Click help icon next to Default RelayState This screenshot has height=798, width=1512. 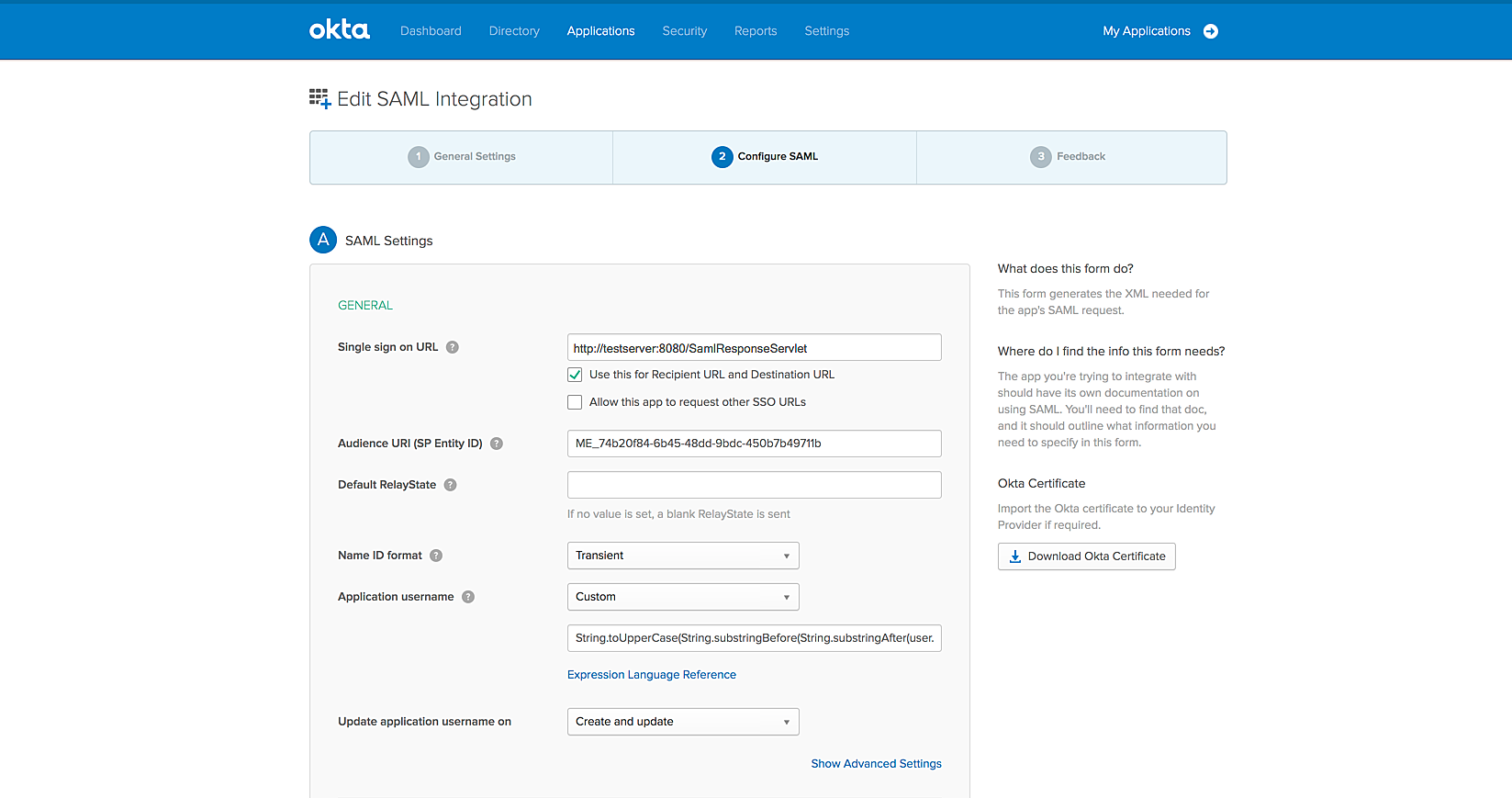[x=451, y=485]
